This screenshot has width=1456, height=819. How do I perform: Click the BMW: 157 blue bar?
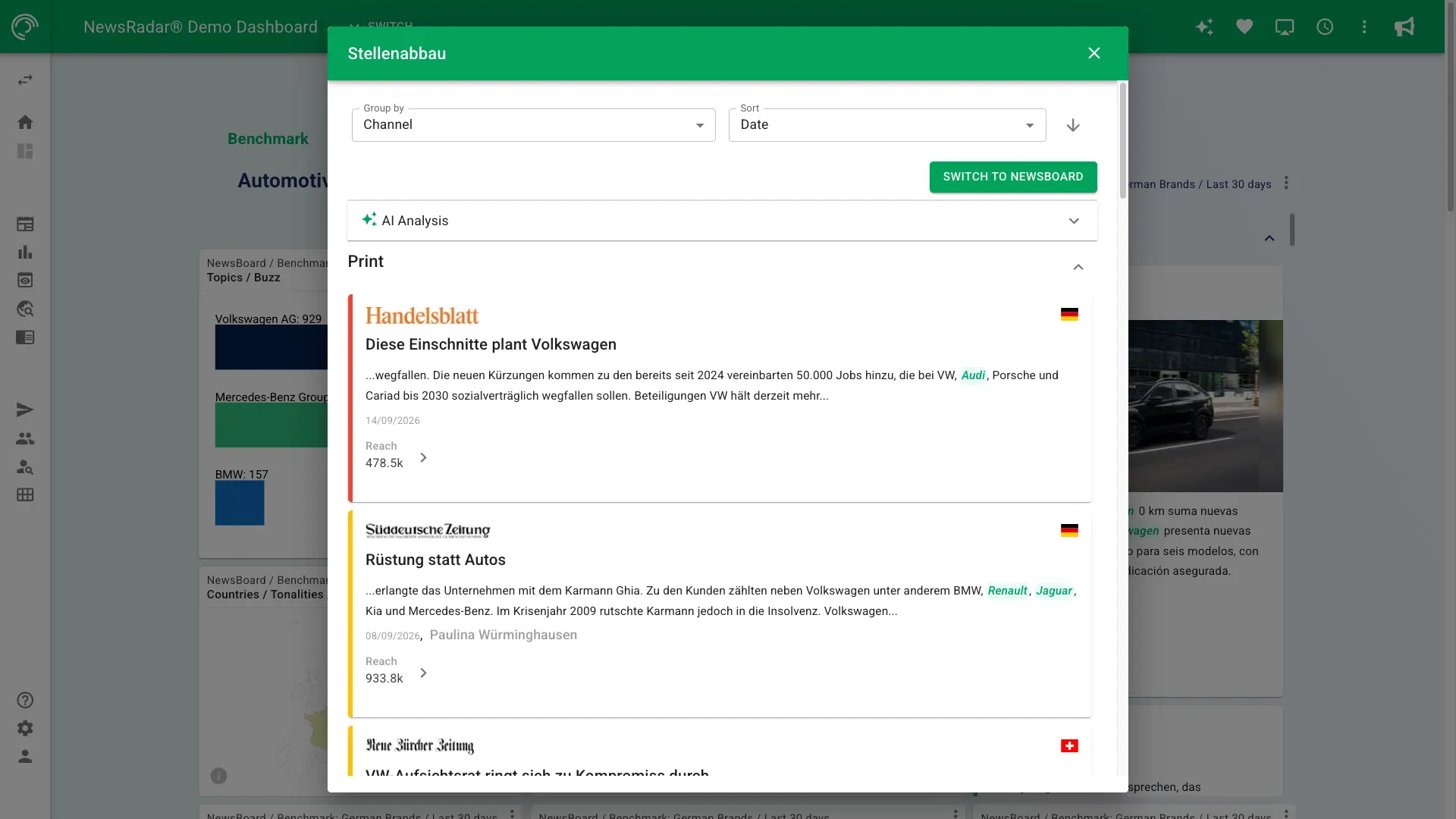click(240, 504)
